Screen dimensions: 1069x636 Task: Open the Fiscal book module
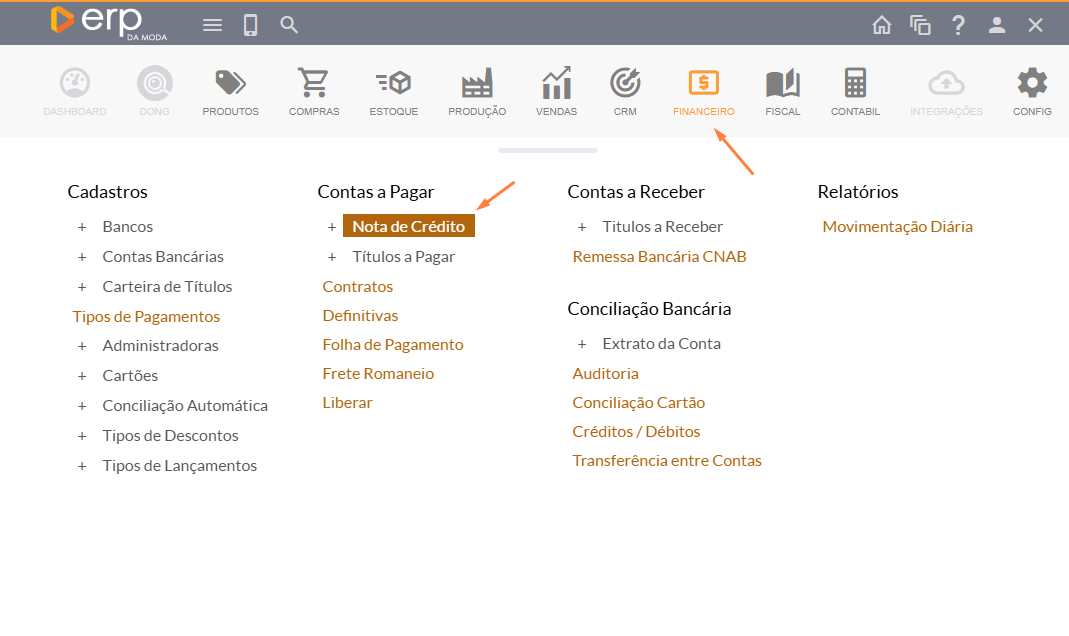(x=782, y=84)
